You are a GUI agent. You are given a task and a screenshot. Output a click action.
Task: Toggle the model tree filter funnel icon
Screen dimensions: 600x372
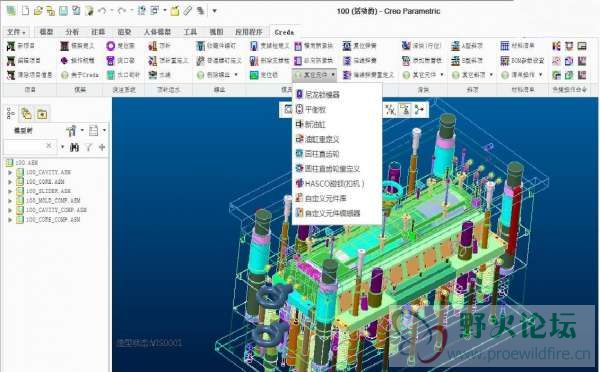point(89,147)
